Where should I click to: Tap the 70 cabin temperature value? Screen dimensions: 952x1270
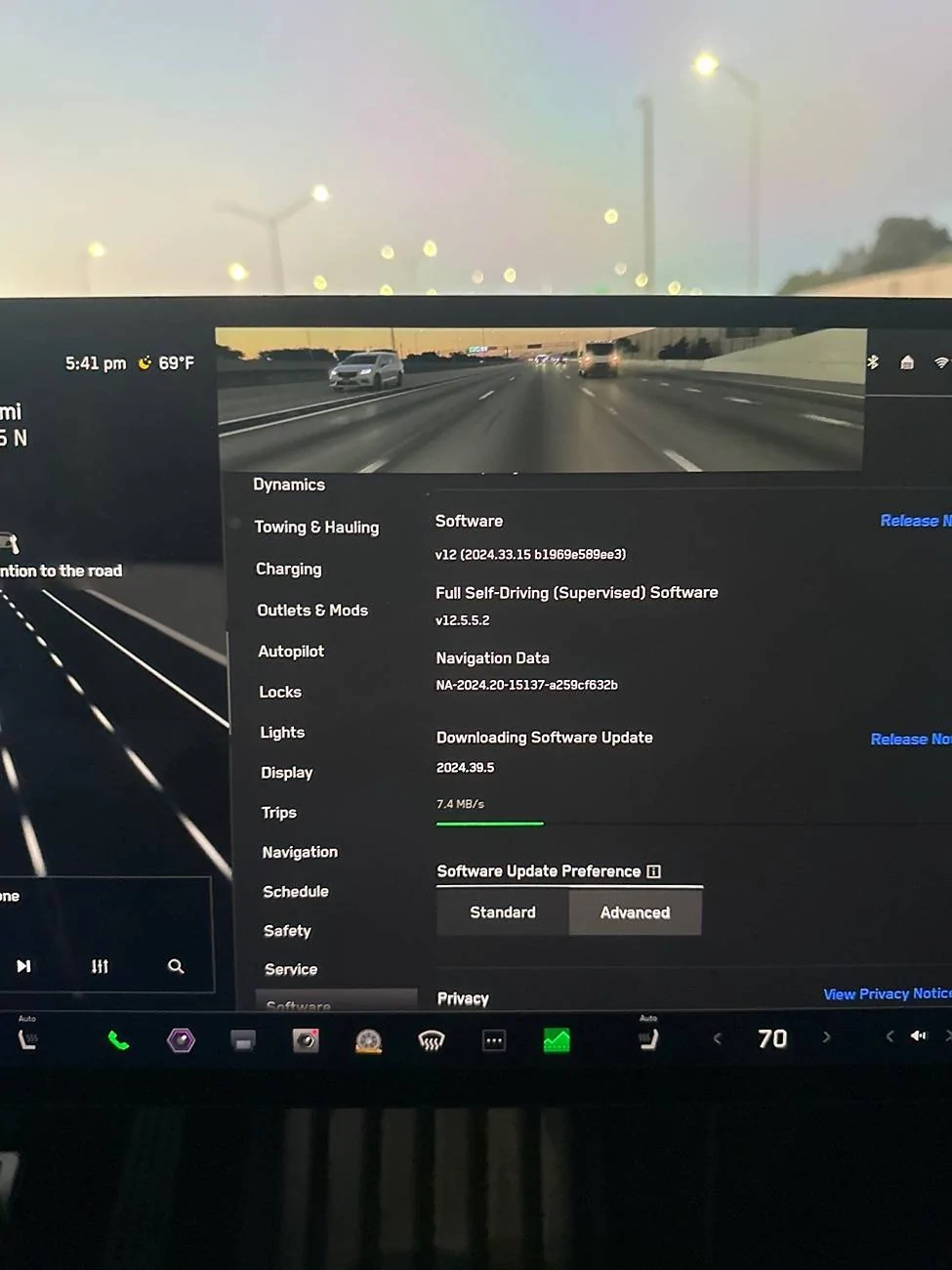772,1038
